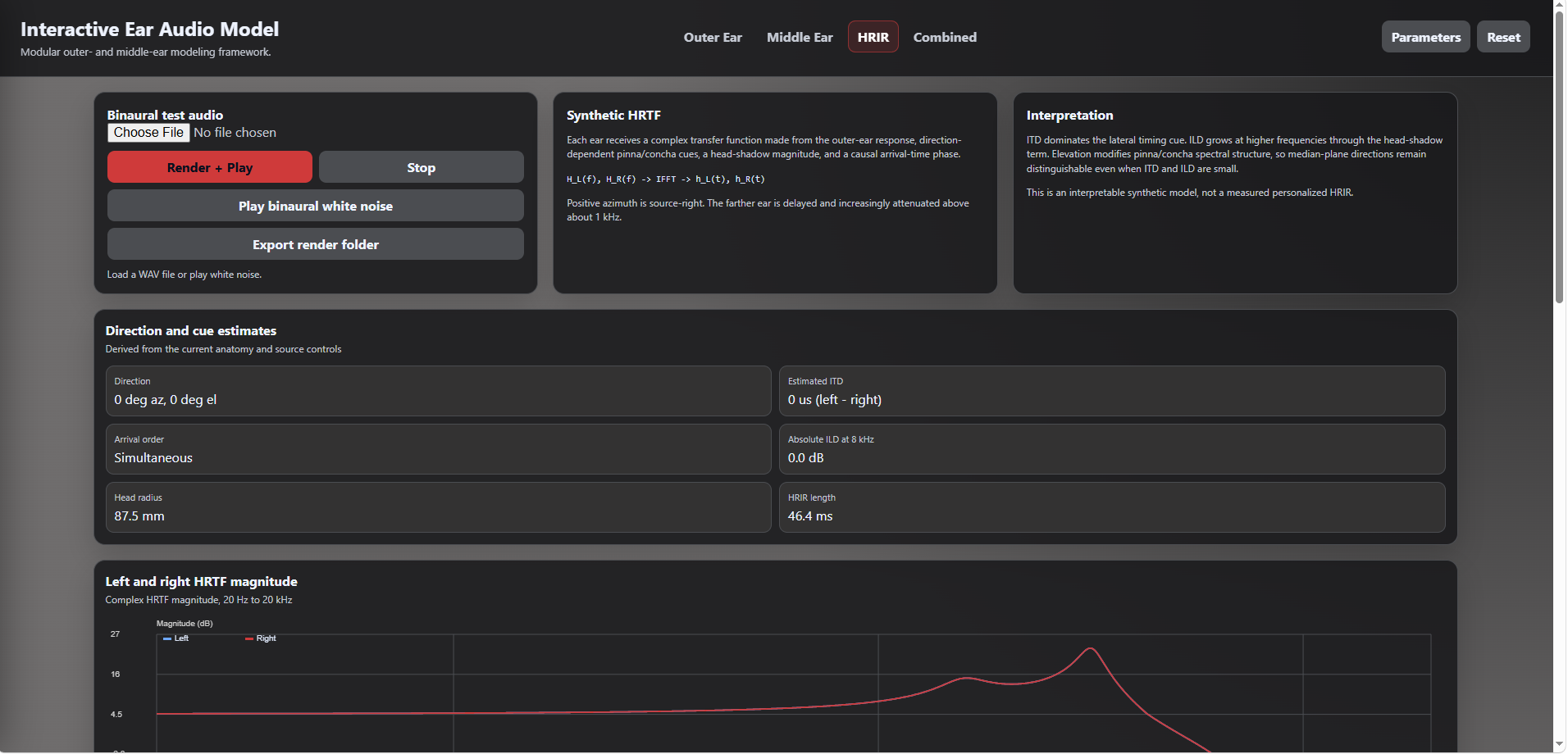This screenshot has height=754, width=1568.
Task: Click the '87.5 mm' head radius value
Action: tap(139, 516)
